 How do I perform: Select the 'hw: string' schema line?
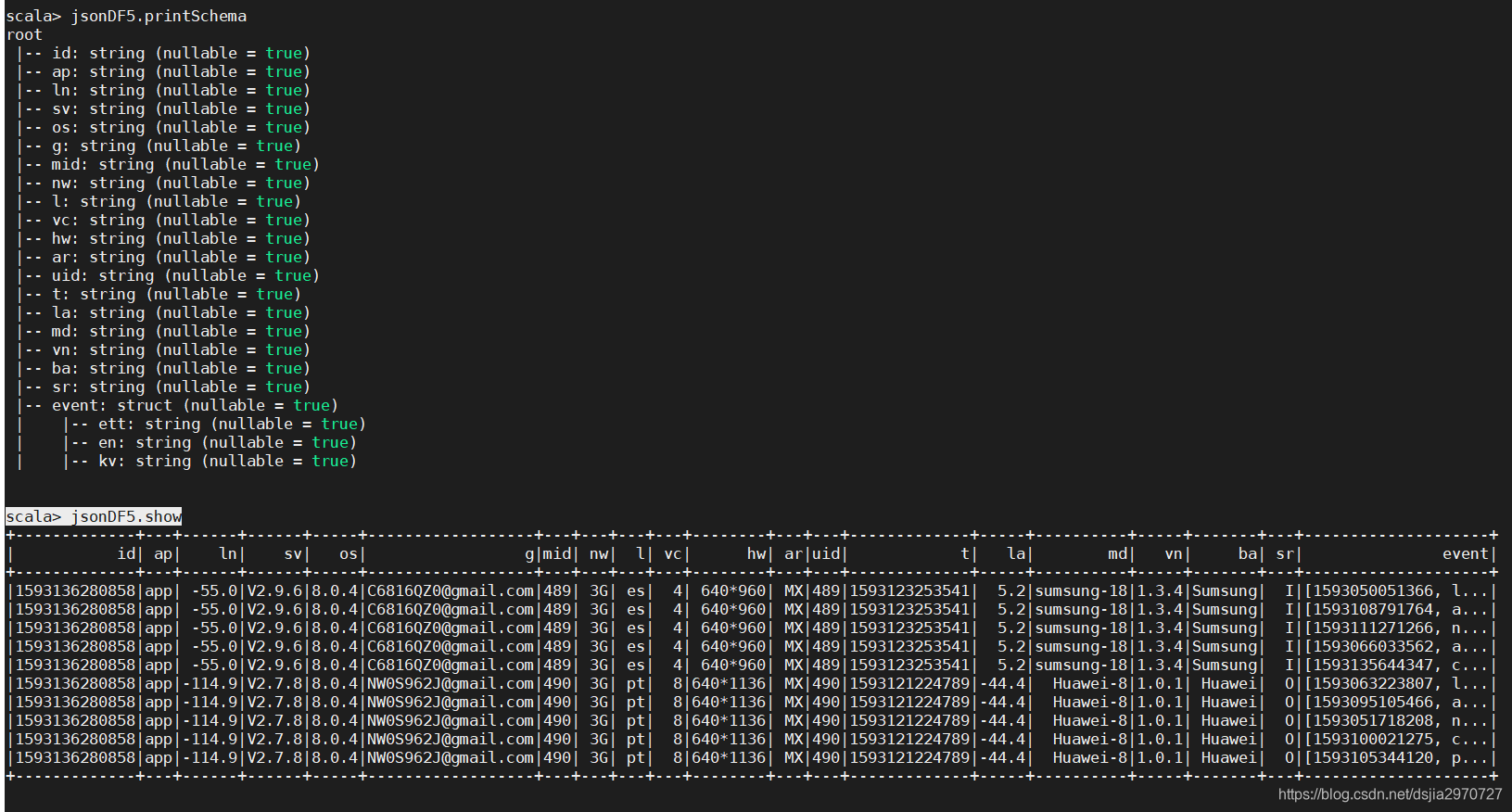click(x=162, y=238)
